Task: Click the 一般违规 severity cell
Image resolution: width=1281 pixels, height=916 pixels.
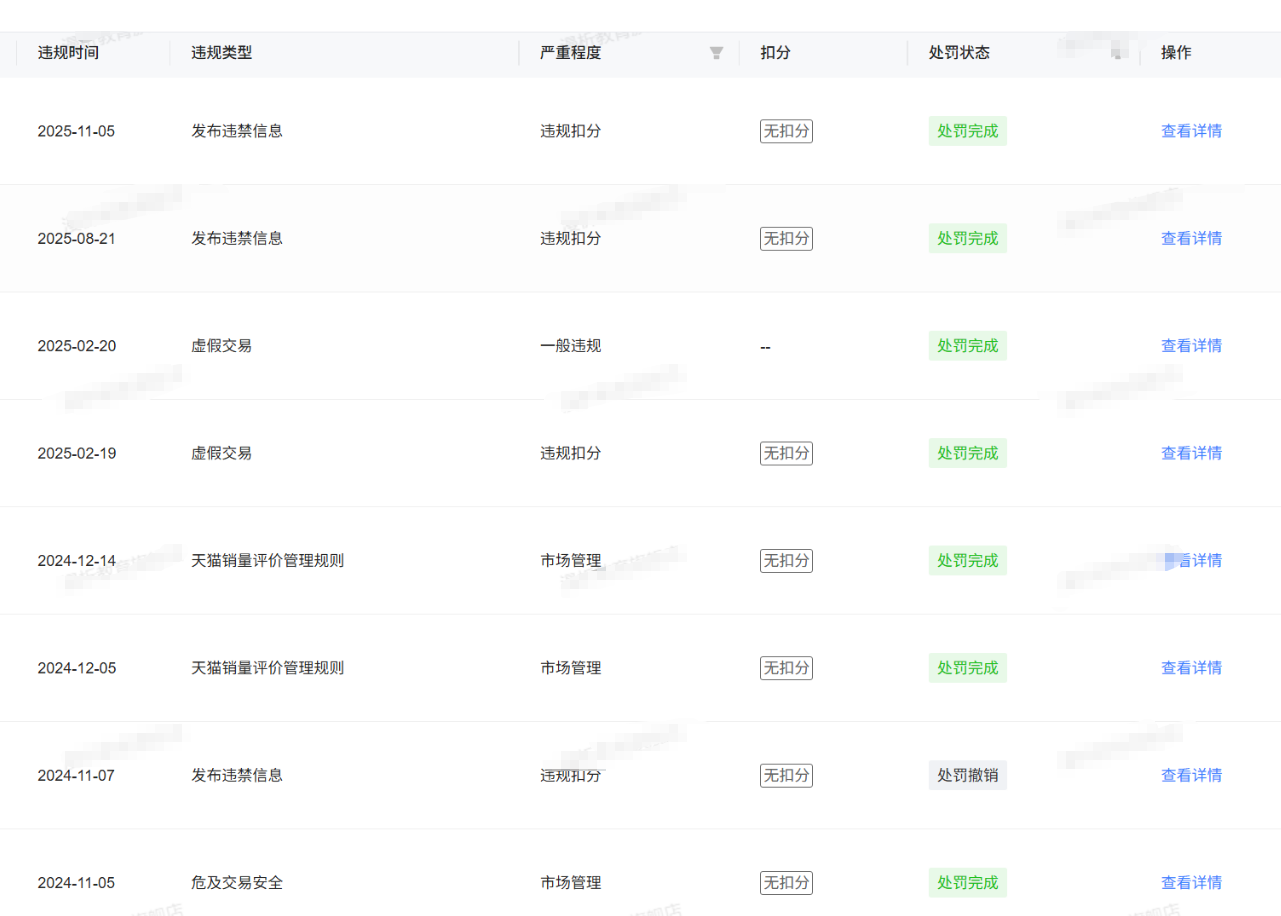Action: [x=571, y=346]
